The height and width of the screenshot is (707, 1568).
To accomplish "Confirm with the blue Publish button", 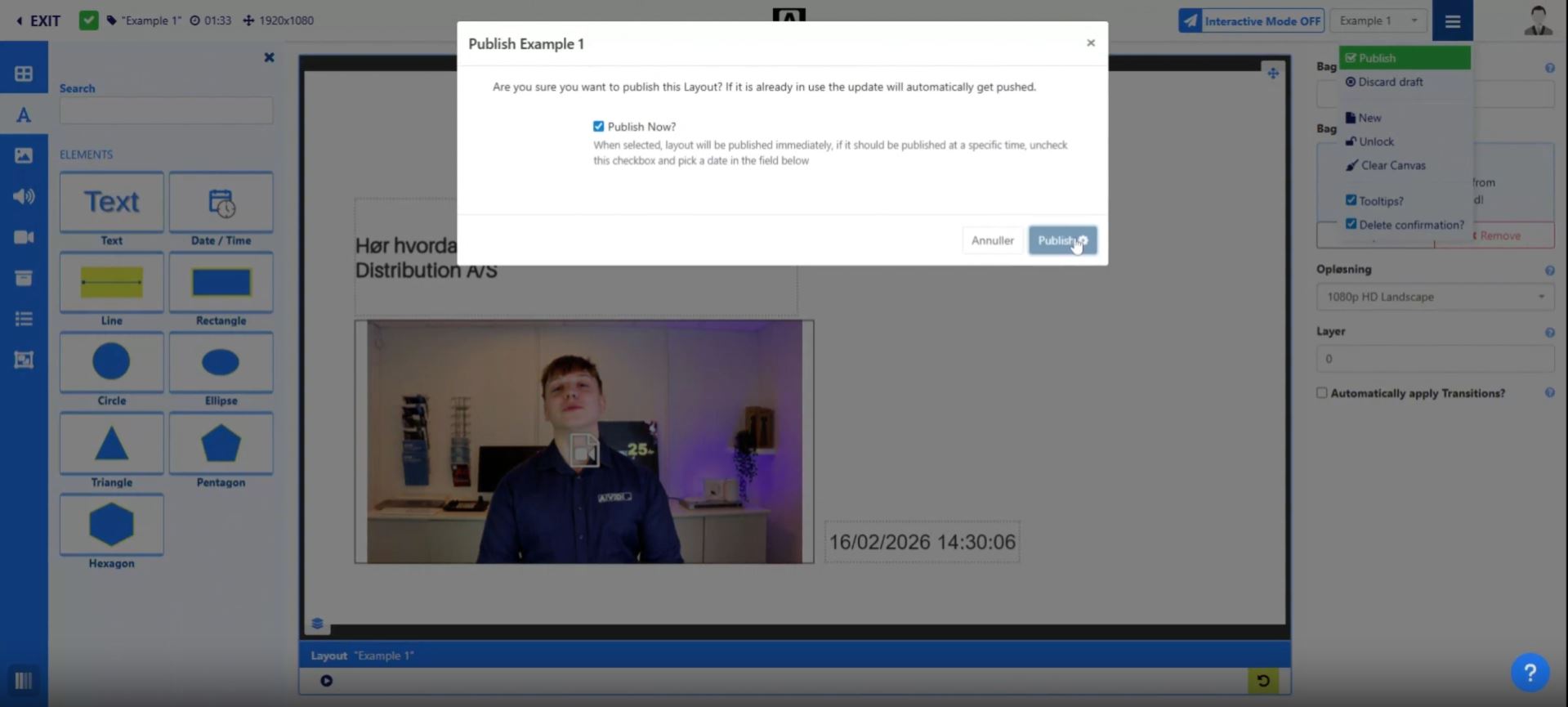I will click(x=1061, y=240).
